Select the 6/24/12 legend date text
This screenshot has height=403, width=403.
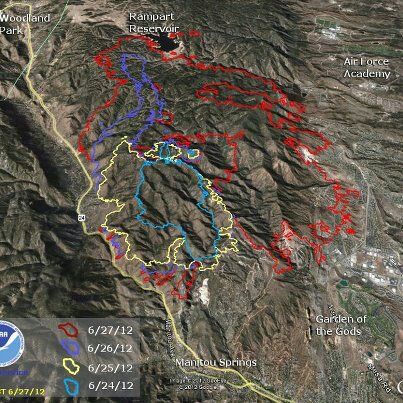[x=111, y=386]
